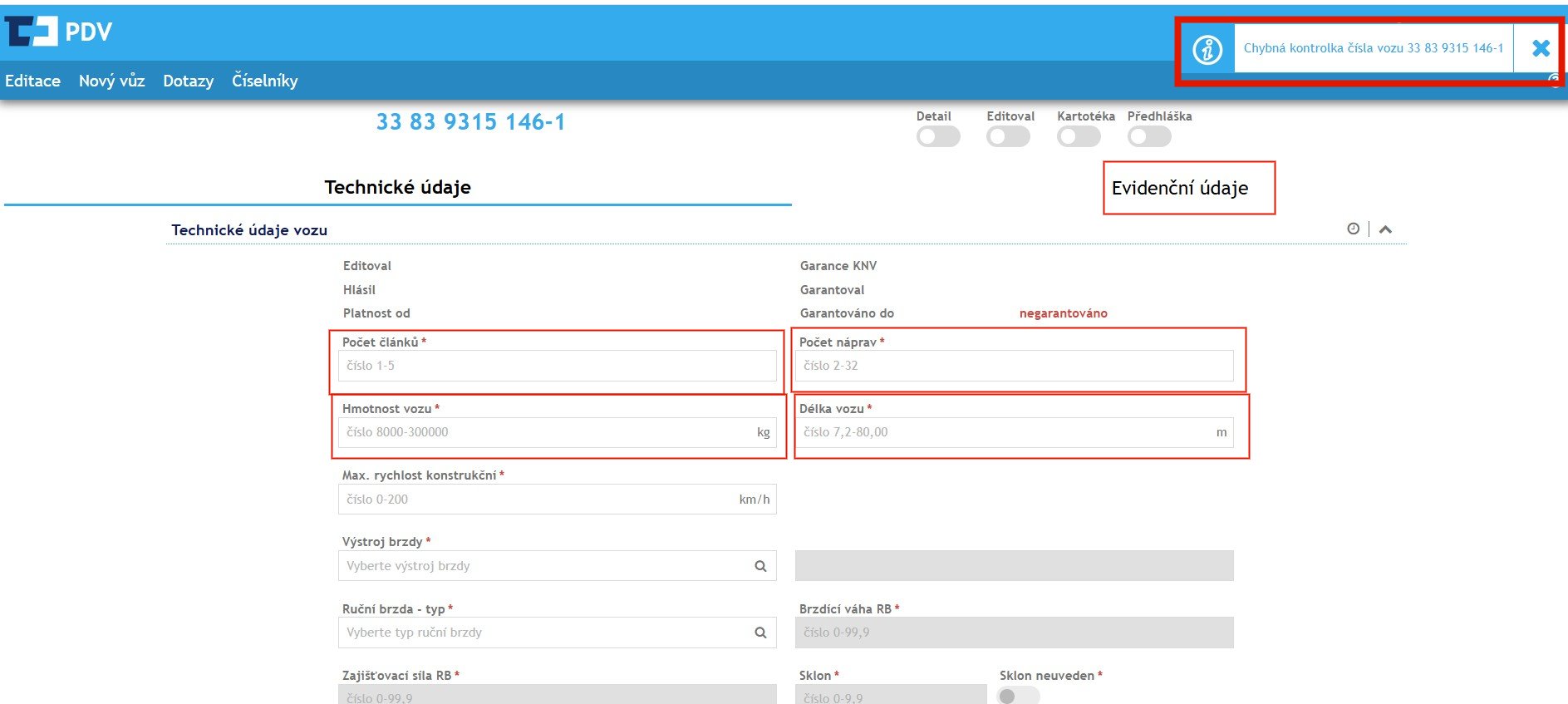Click the PDV logo icon
The height and width of the screenshot is (704, 1568).
coord(31,32)
